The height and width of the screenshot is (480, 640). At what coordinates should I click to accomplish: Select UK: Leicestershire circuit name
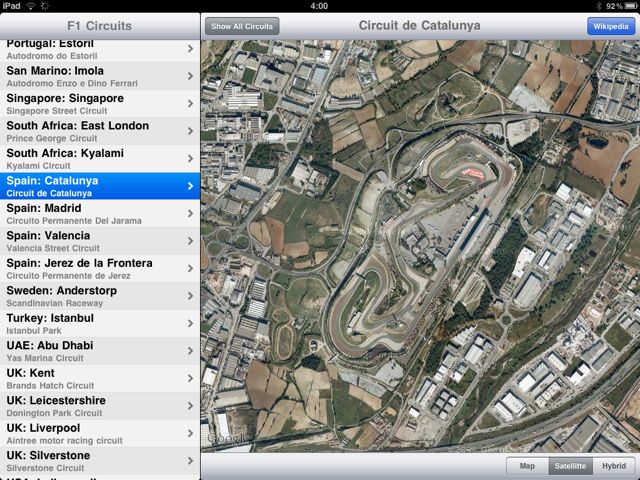(56, 400)
